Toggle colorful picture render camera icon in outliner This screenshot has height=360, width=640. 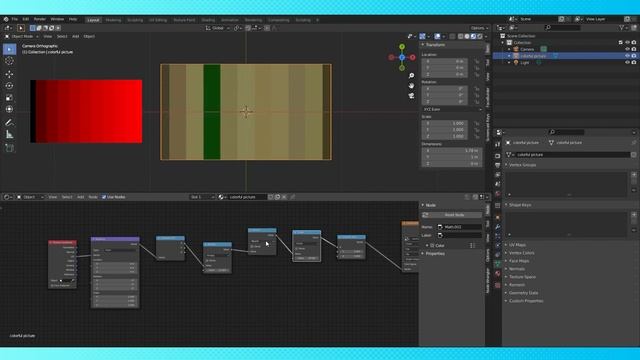634,56
